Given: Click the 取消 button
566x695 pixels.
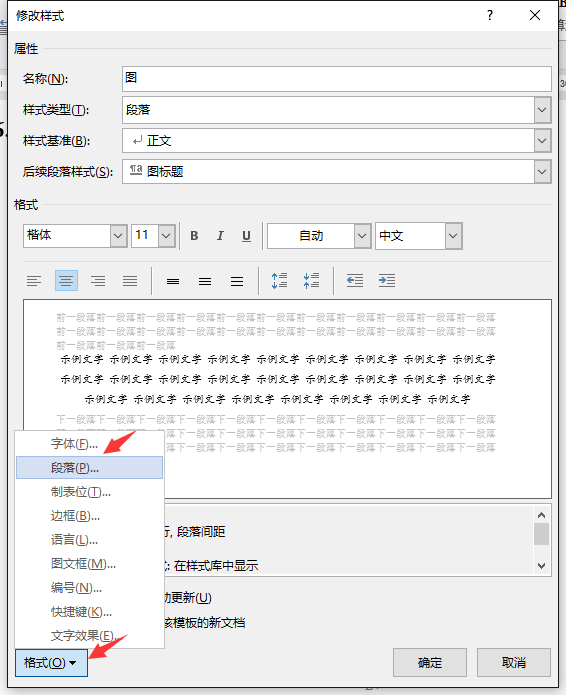Looking at the screenshot, I should click(x=514, y=663).
